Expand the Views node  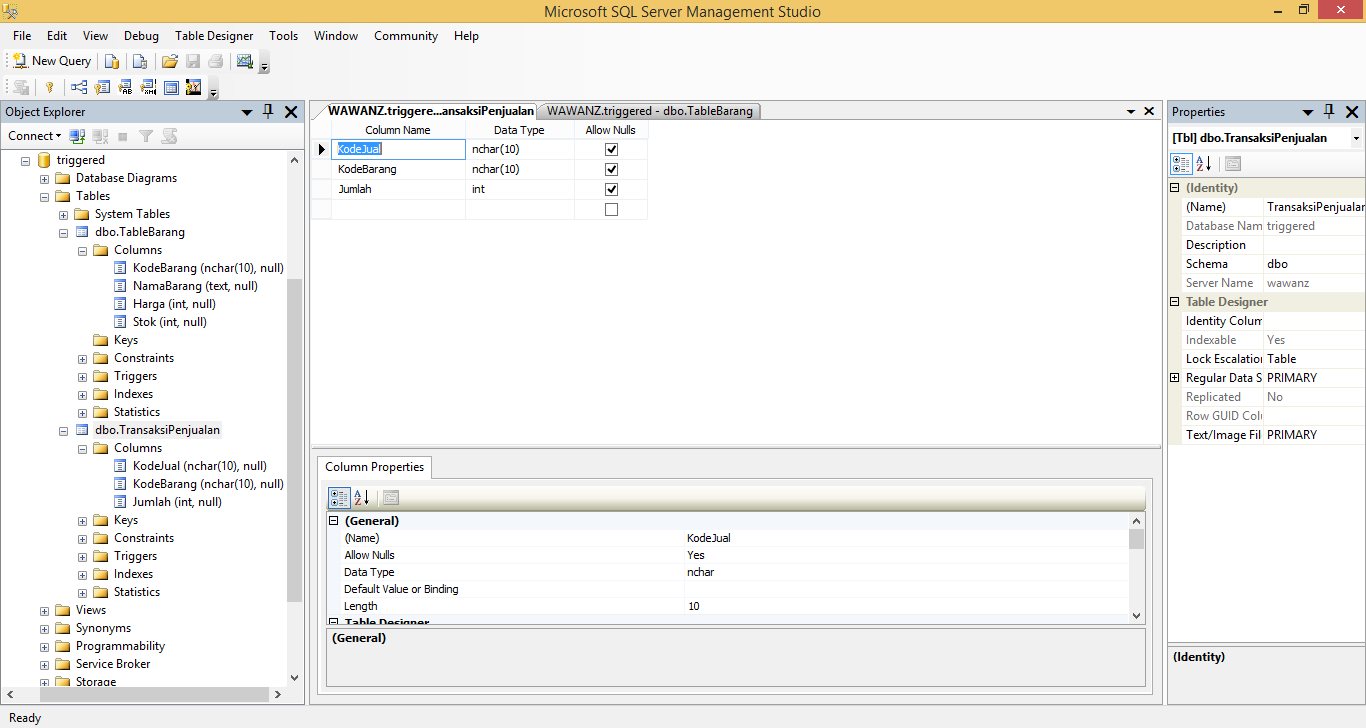click(45, 610)
